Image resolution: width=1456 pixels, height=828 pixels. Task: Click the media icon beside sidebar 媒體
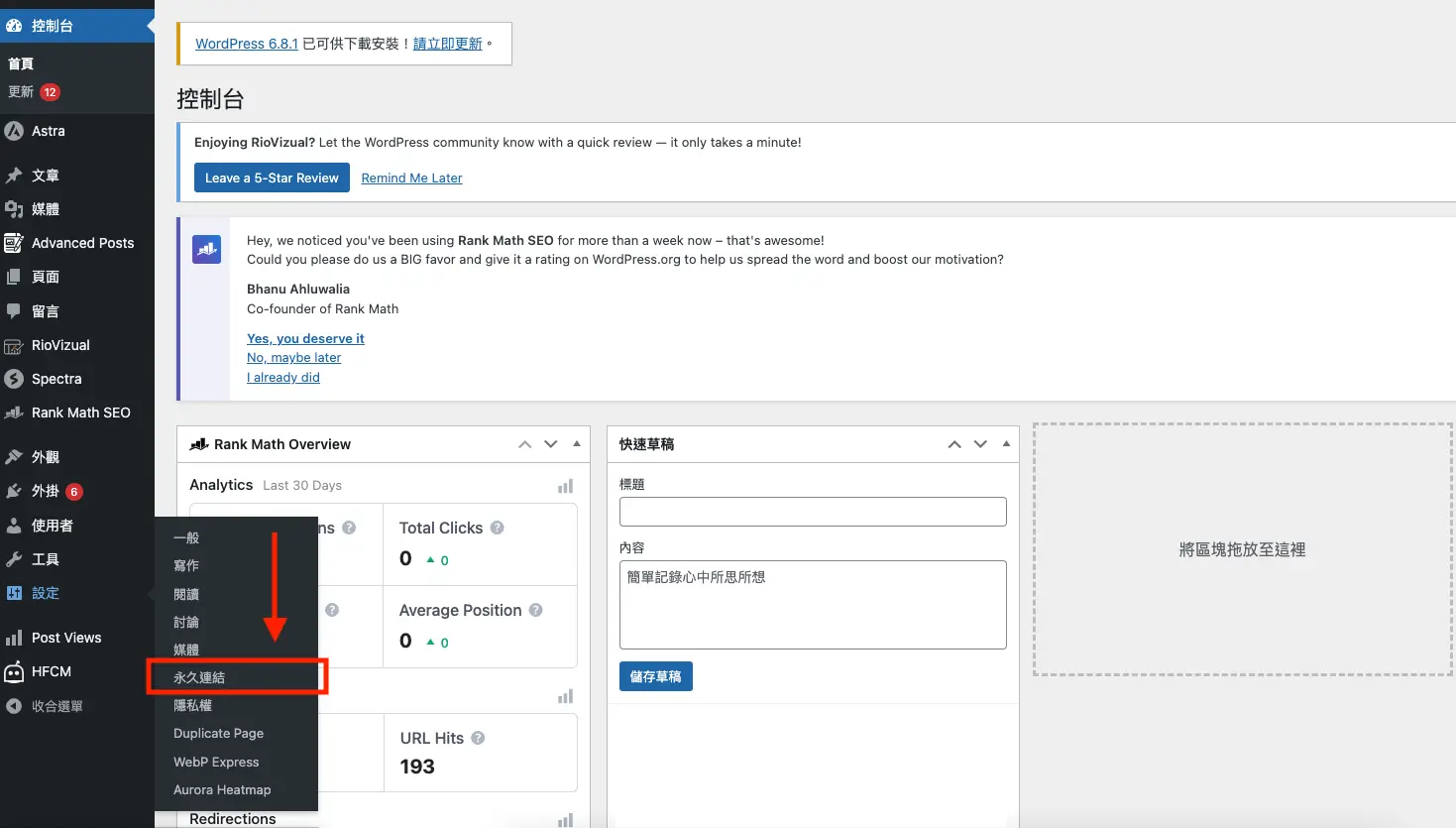click(x=14, y=209)
